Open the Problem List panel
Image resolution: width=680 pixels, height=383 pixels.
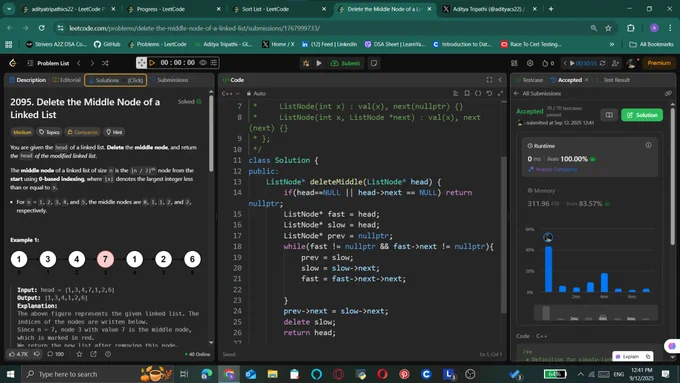(x=48, y=63)
